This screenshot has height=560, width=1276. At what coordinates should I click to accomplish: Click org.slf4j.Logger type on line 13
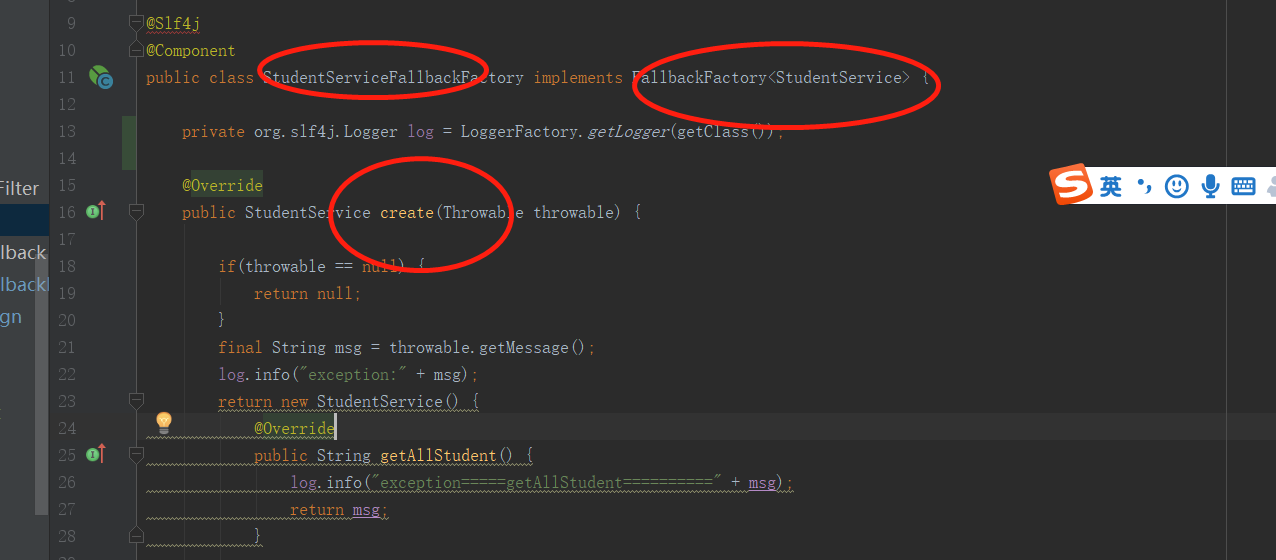326,131
